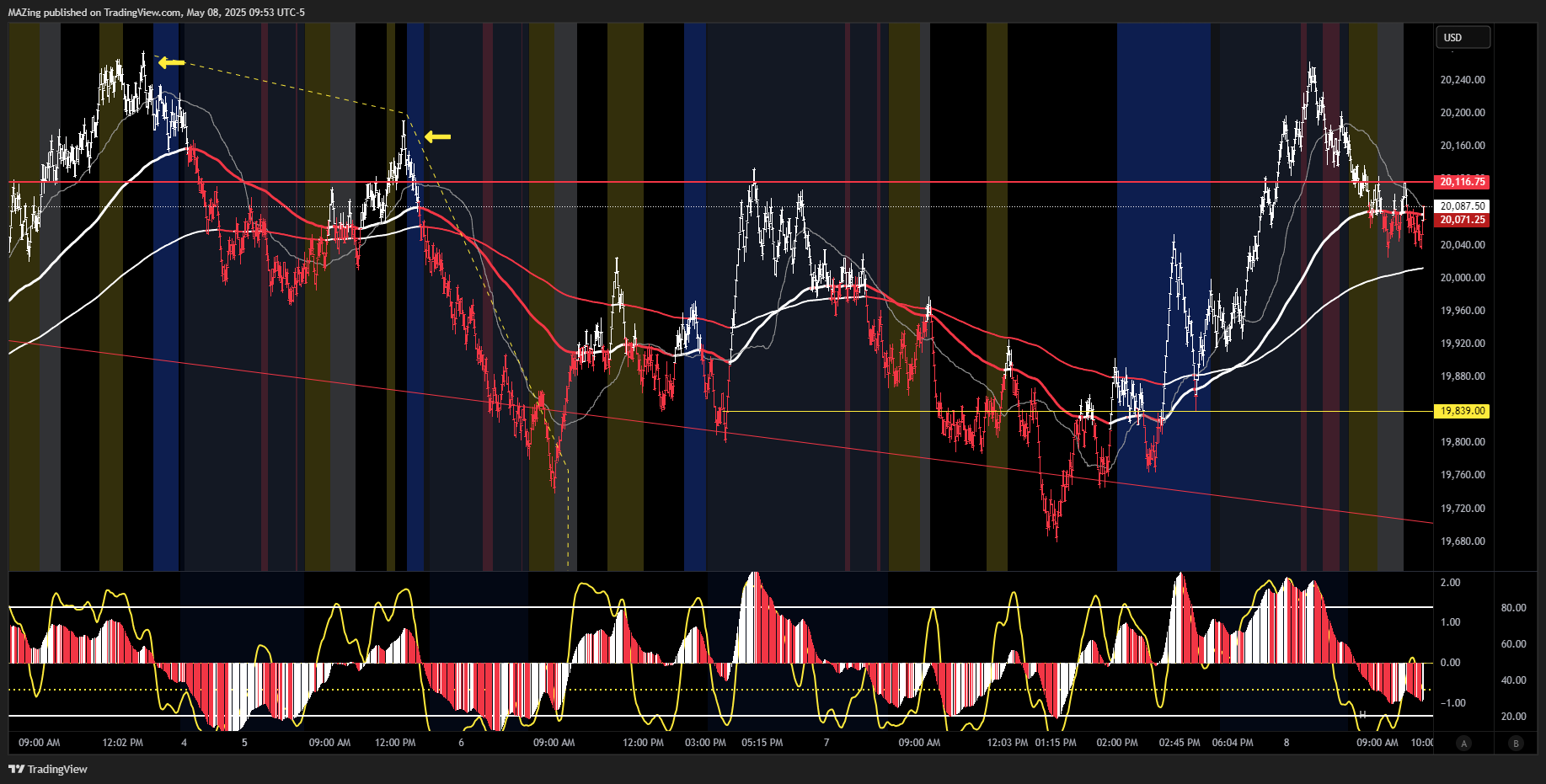Click the 20,000.00 price axis value
The width and height of the screenshot is (1546, 784).
click(1463, 278)
